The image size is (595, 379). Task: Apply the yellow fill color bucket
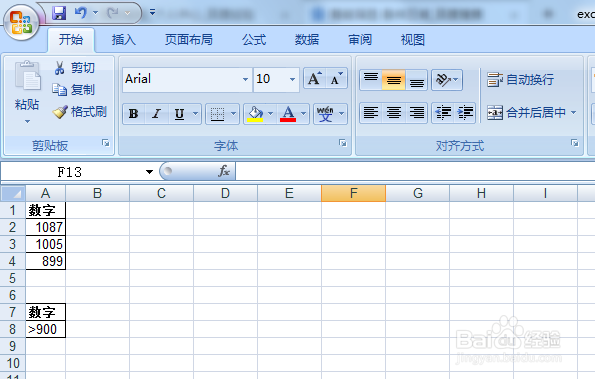tap(255, 114)
